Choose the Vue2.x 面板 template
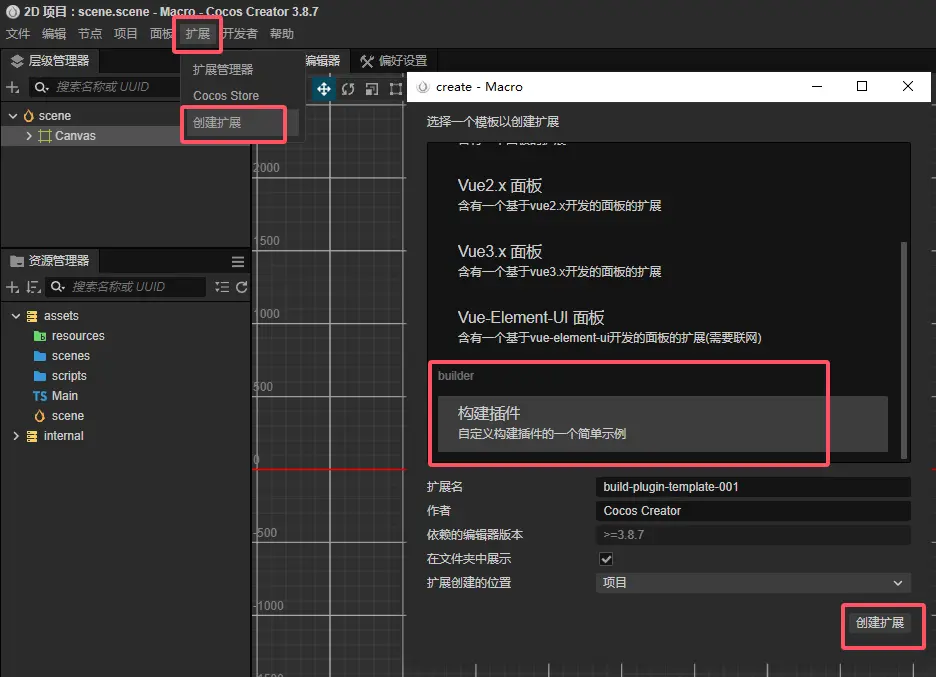 pyautogui.click(x=663, y=195)
